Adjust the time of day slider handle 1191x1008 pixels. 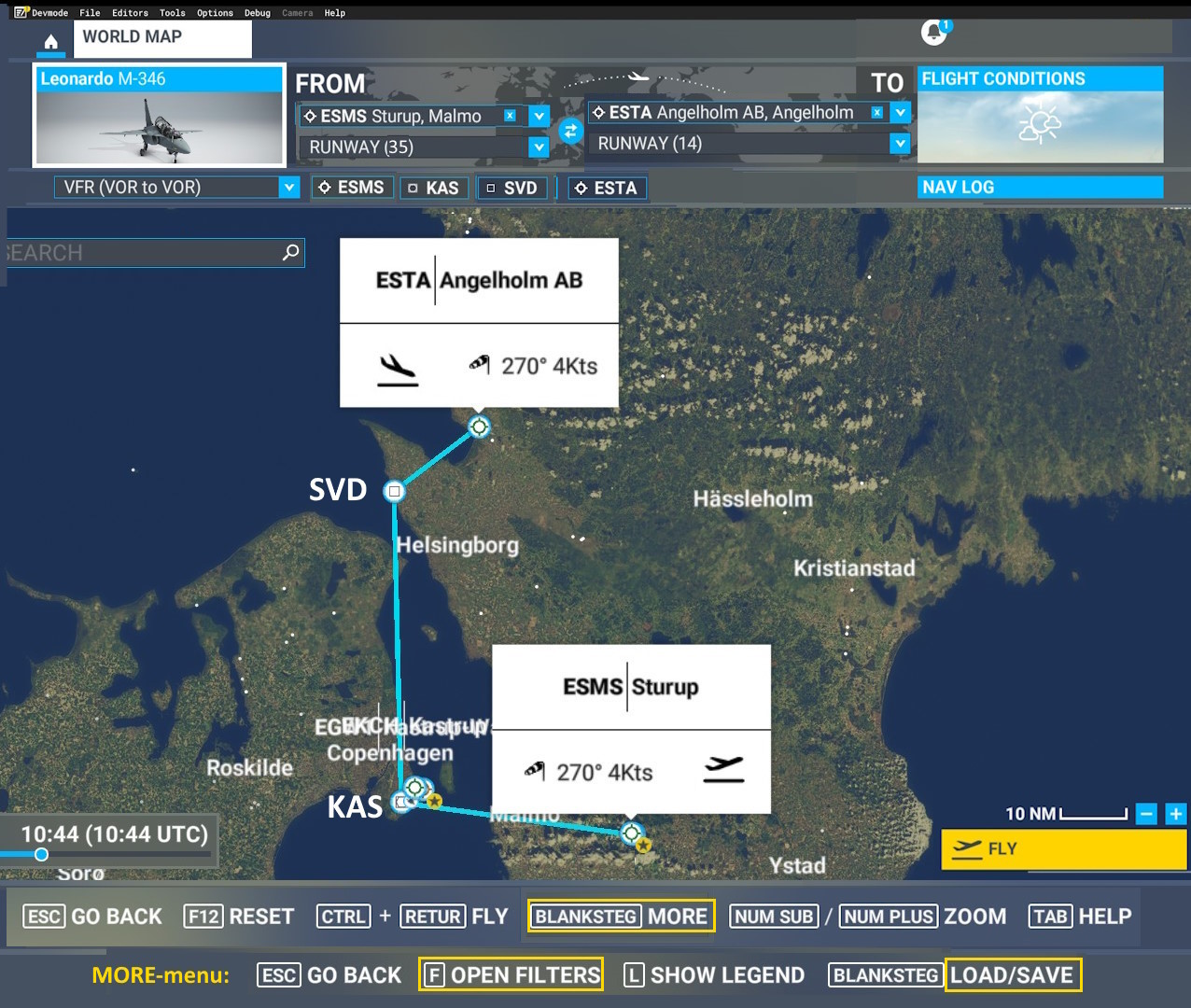point(41,854)
